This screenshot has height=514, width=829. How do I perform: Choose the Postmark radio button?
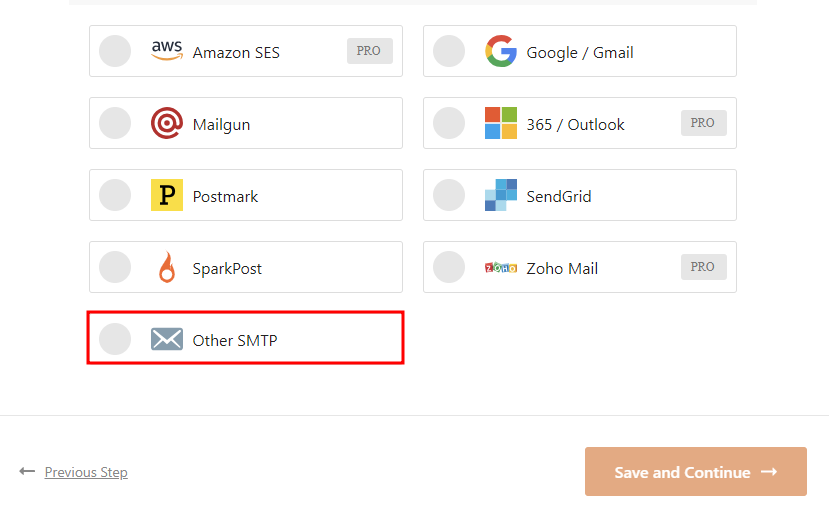115,196
